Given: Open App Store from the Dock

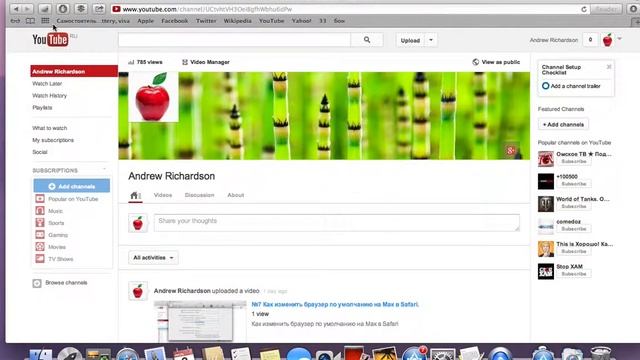Looking at the screenshot, I should click(x=414, y=354).
